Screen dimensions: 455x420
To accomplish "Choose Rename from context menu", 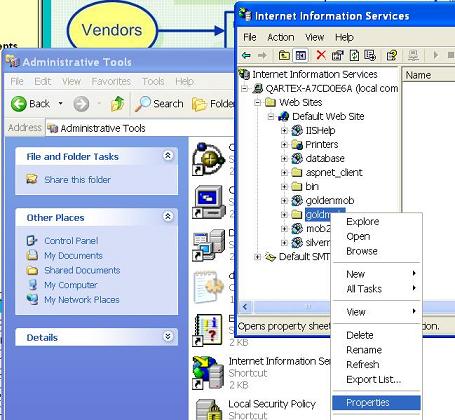I will [x=376, y=350].
